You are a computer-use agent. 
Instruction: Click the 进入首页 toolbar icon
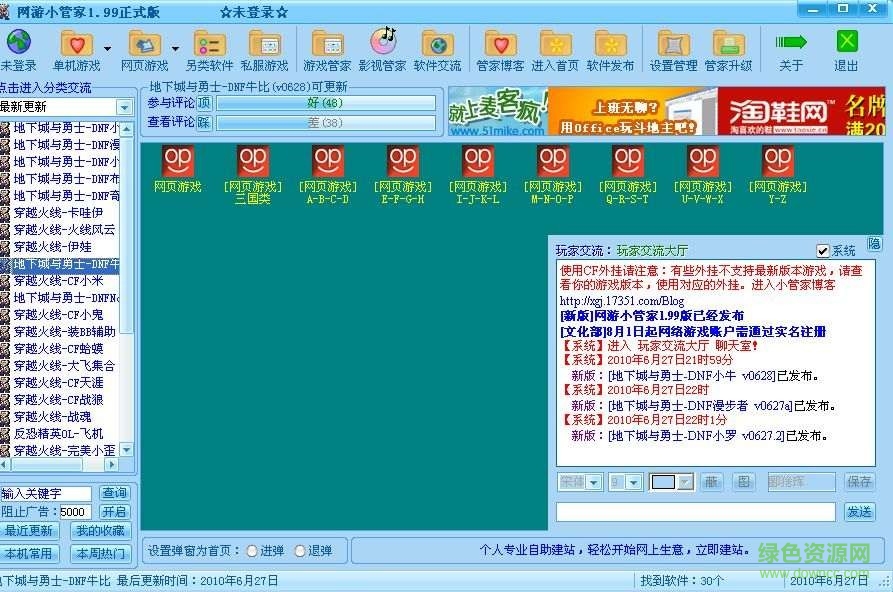(555, 43)
